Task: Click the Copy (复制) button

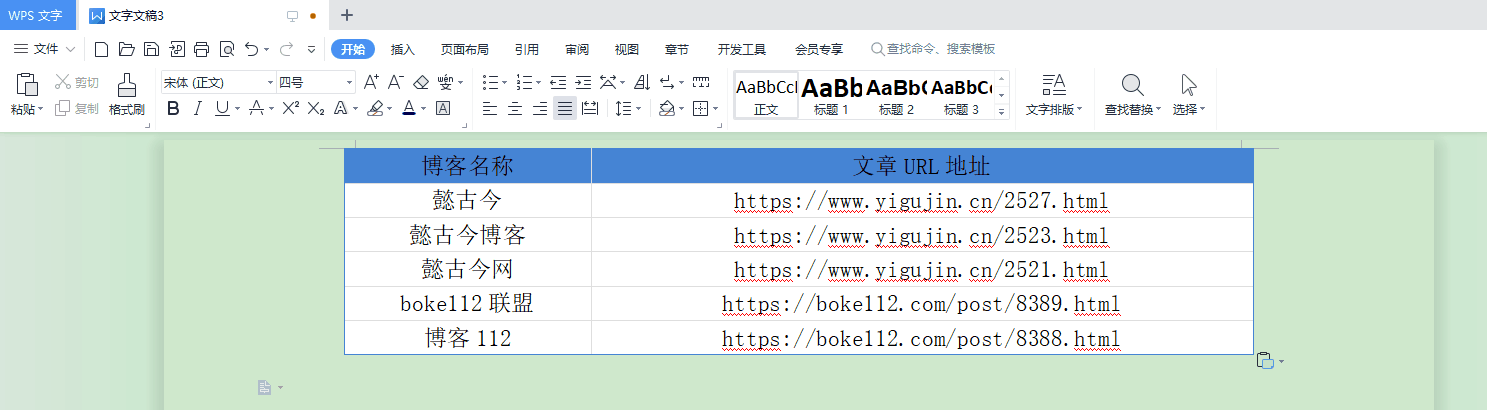Action: click(77, 108)
